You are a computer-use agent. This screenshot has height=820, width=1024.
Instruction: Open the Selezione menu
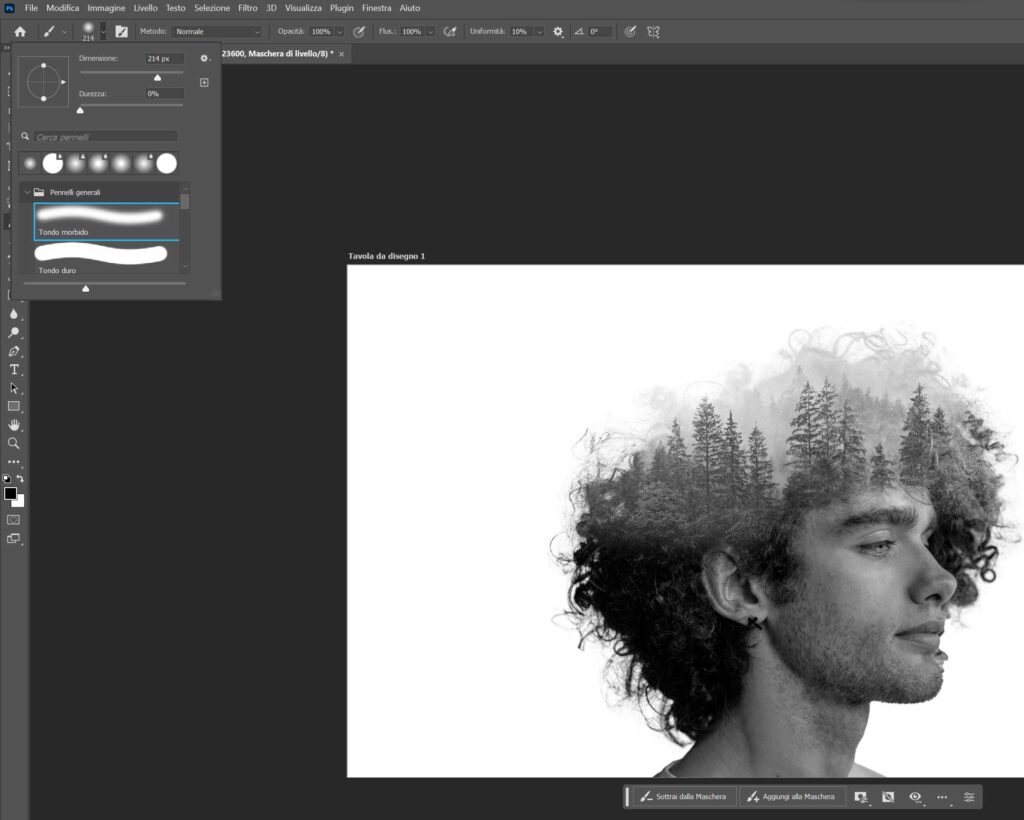pyautogui.click(x=212, y=8)
